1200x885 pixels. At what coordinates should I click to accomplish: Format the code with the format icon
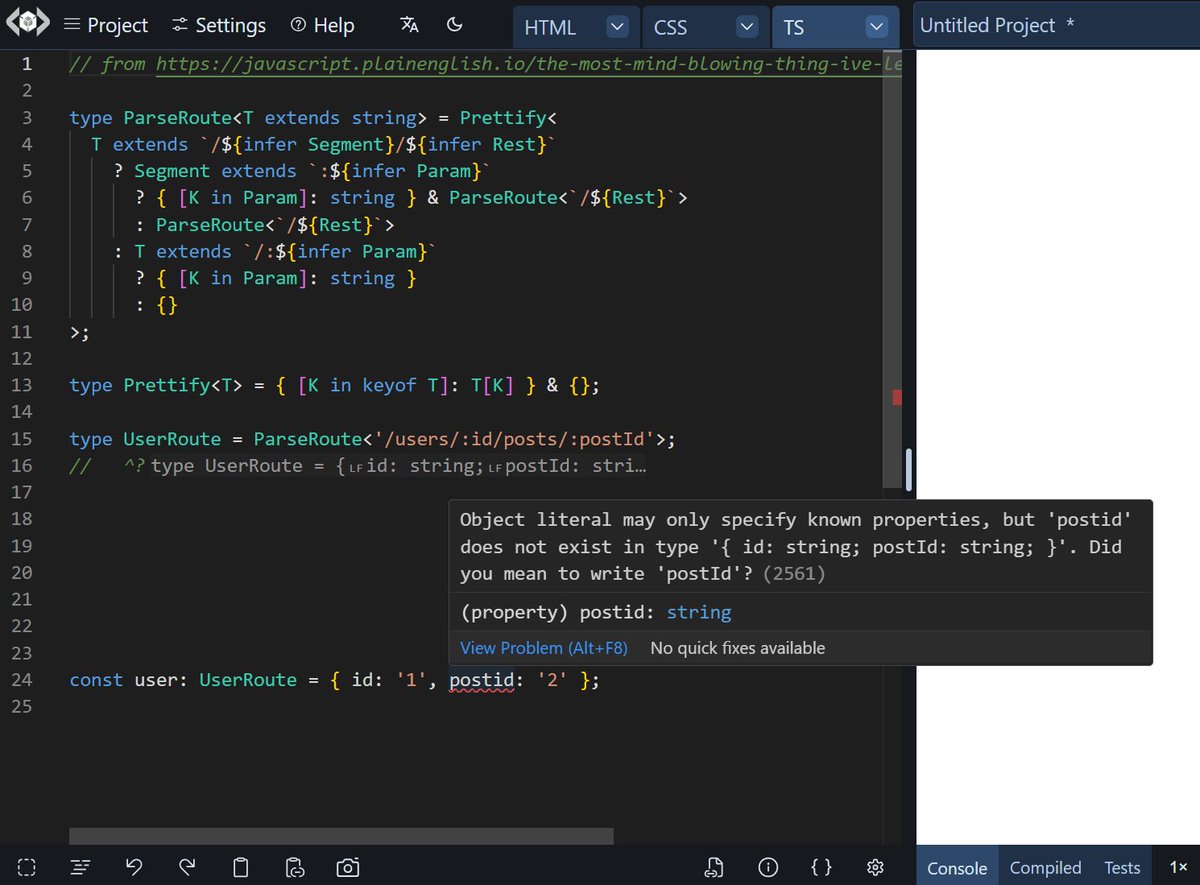pos(81,867)
